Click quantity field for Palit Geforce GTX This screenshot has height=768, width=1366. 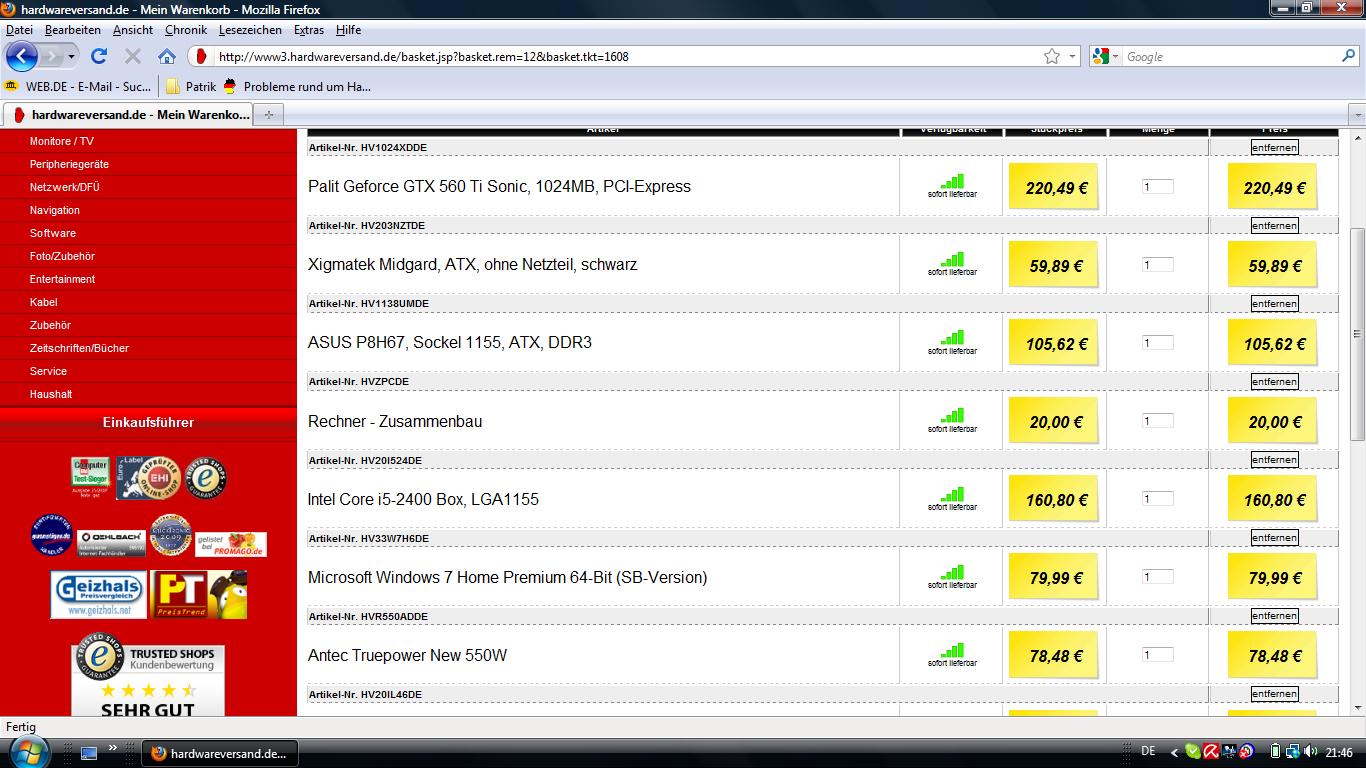pyautogui.click(x=1158, y=187)
